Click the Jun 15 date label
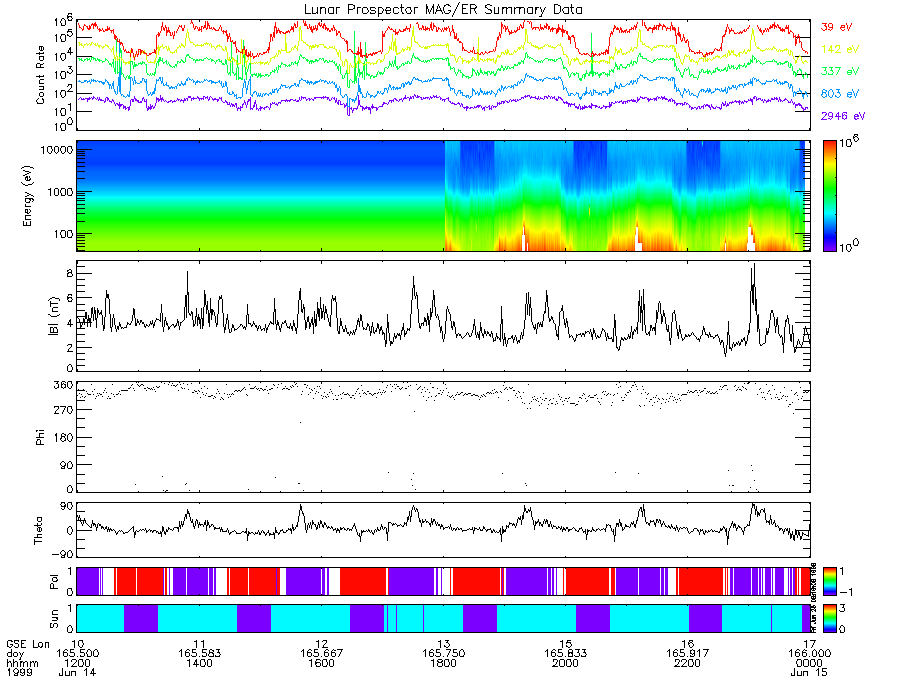Screen dimensions: 900x700 pyautogui.click(x=809, y=672)
